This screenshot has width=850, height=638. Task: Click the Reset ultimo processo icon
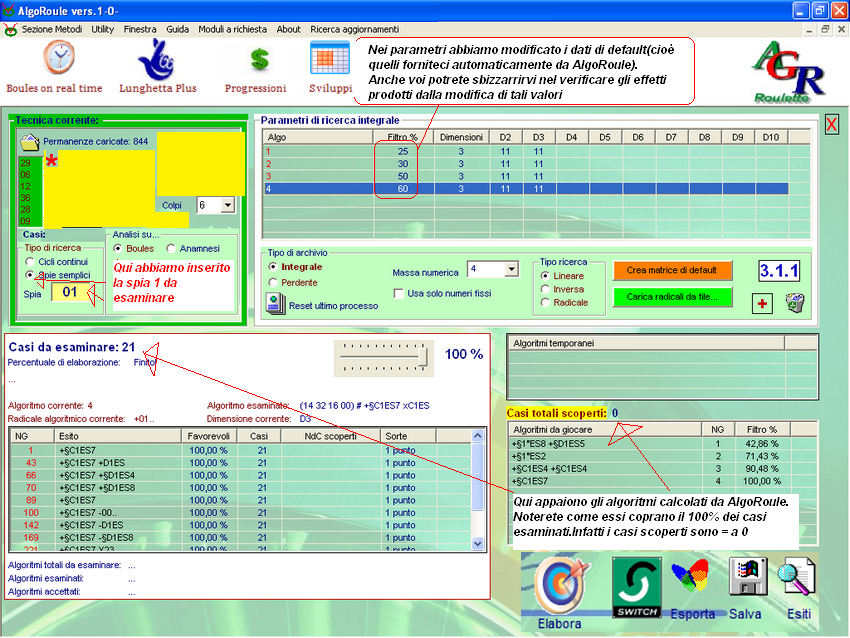point(275,304)
